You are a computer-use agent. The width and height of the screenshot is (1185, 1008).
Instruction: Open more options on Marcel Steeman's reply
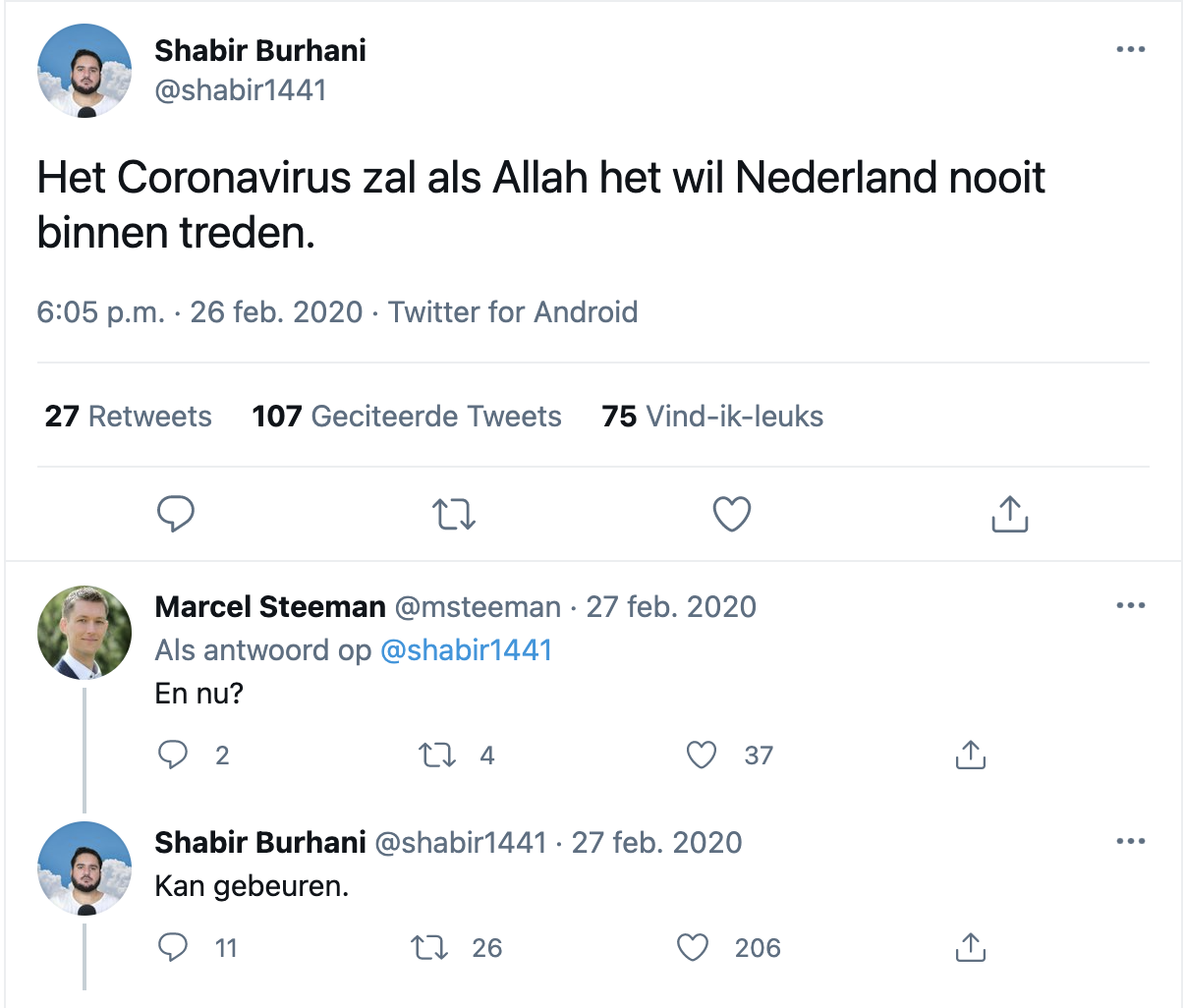[x=1131, y=605]
